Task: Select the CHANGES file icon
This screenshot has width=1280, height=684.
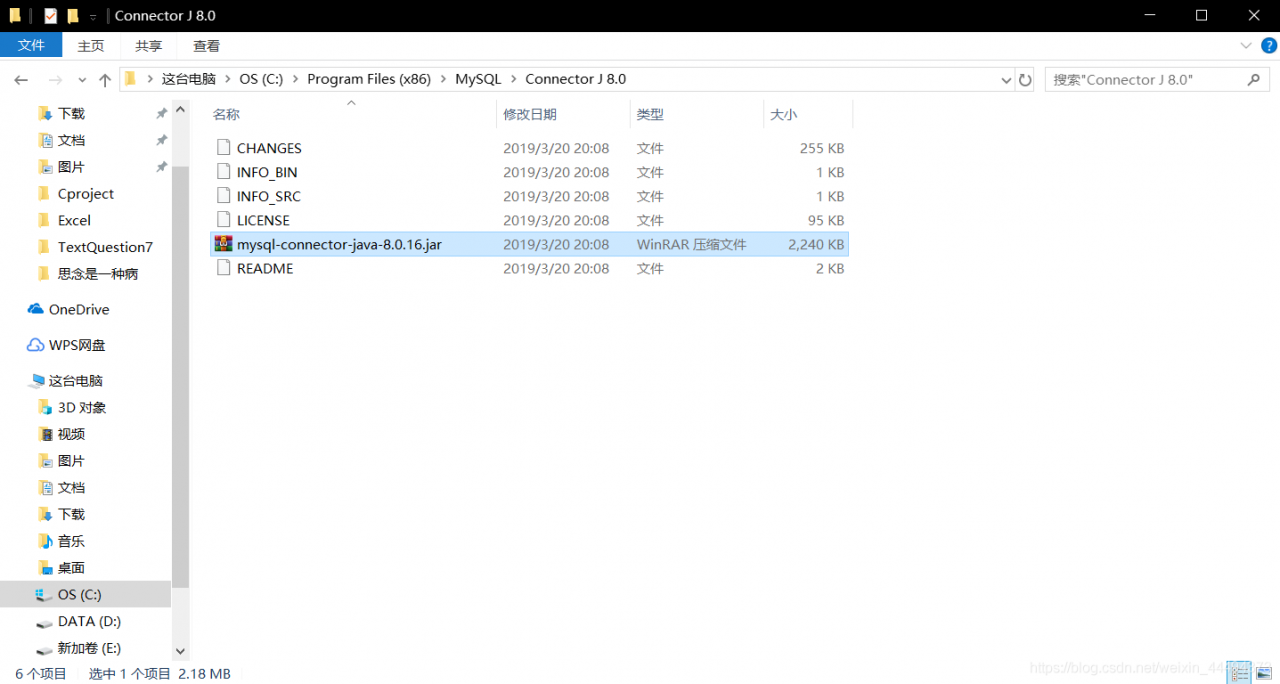Action: (x=224, y=148)
